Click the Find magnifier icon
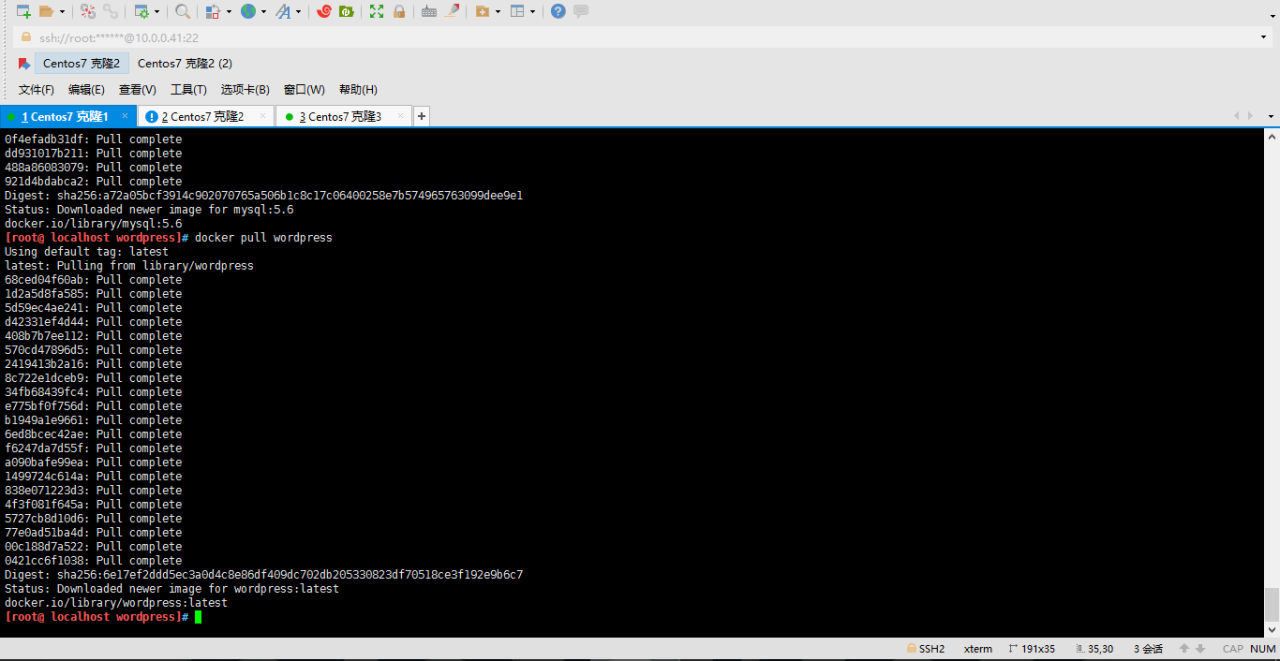Viewport: 1280px width, 661px height. (182, 11)
